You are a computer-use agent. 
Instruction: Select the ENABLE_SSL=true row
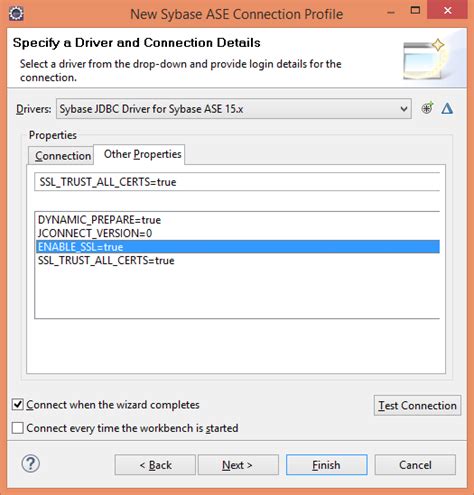[238, 247]
